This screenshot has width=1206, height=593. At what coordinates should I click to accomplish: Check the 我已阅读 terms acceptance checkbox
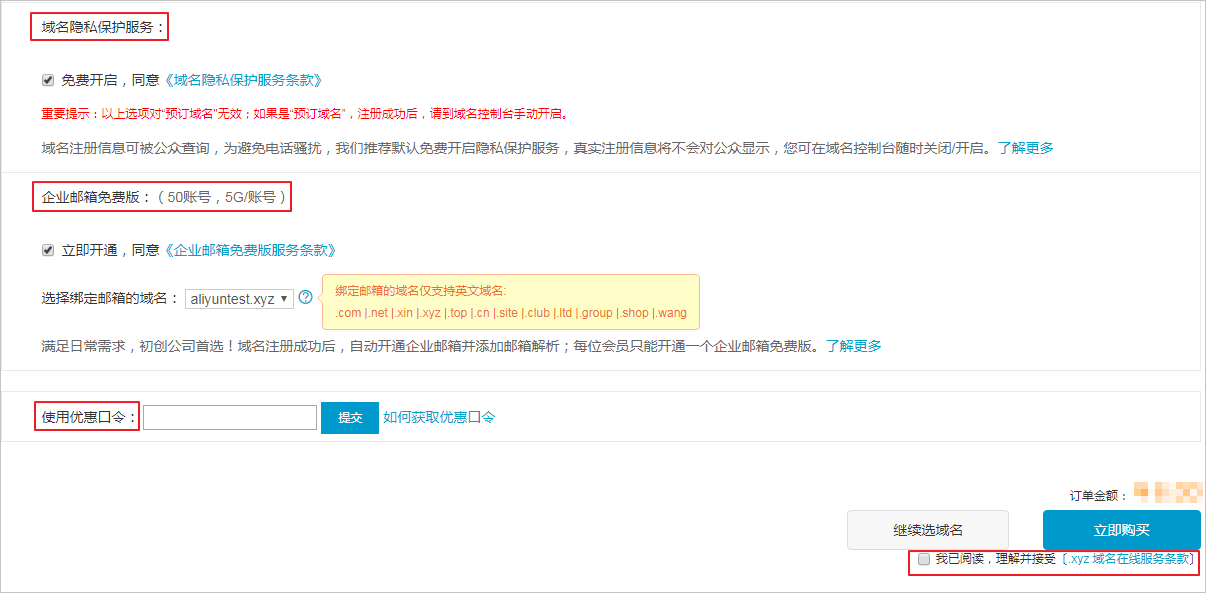(923, 561)
